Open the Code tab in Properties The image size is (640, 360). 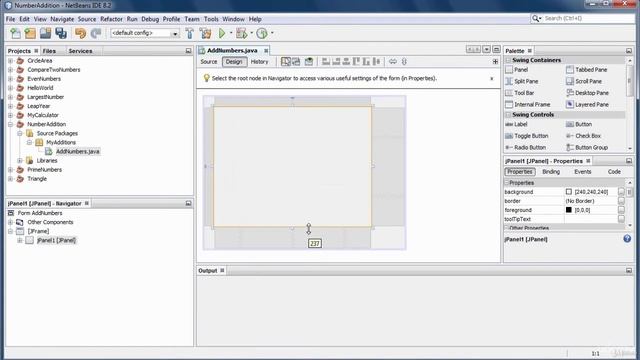tap(614, 172)
